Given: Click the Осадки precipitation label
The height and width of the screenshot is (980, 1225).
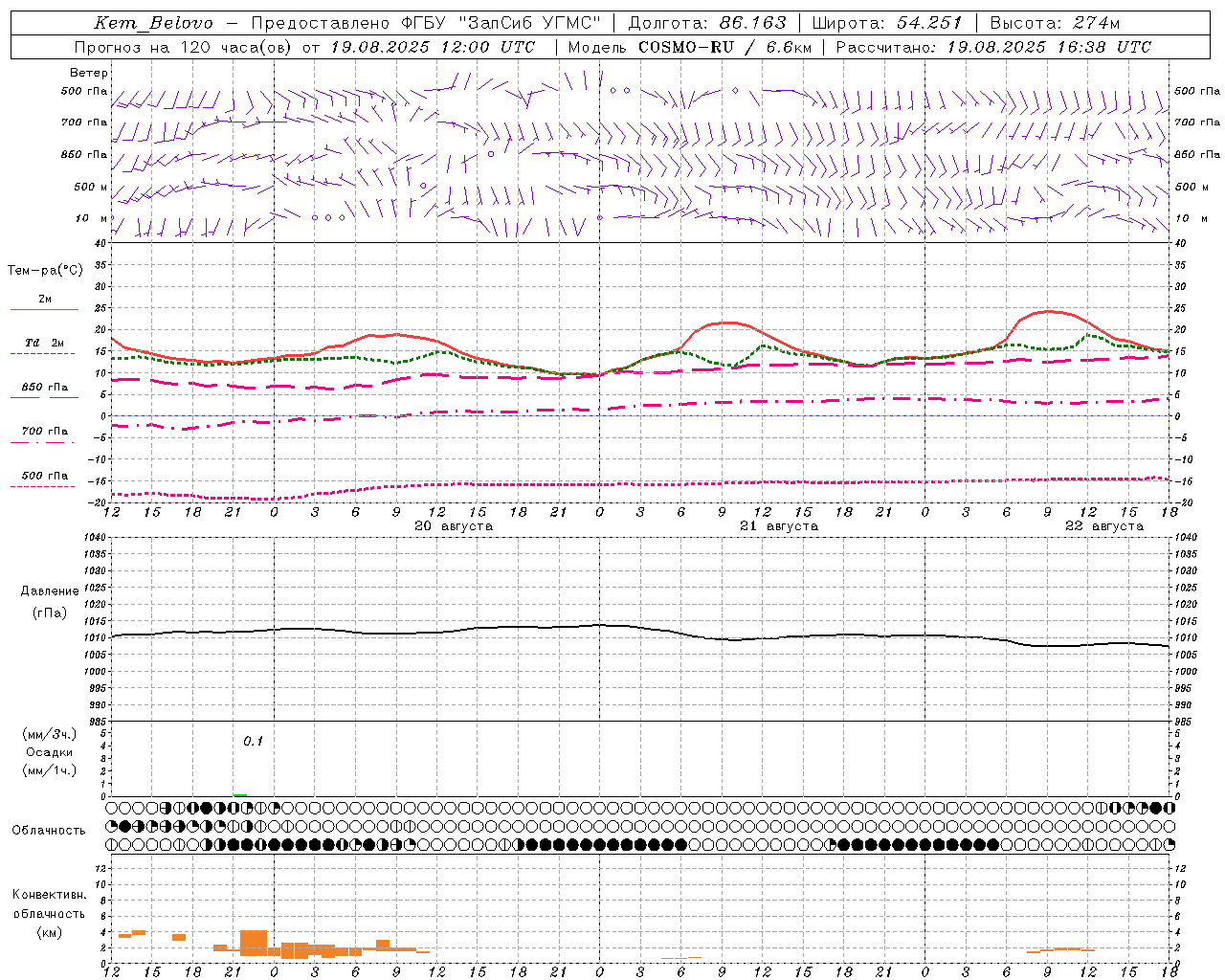Looking at the screenshot, I should 50,752.
